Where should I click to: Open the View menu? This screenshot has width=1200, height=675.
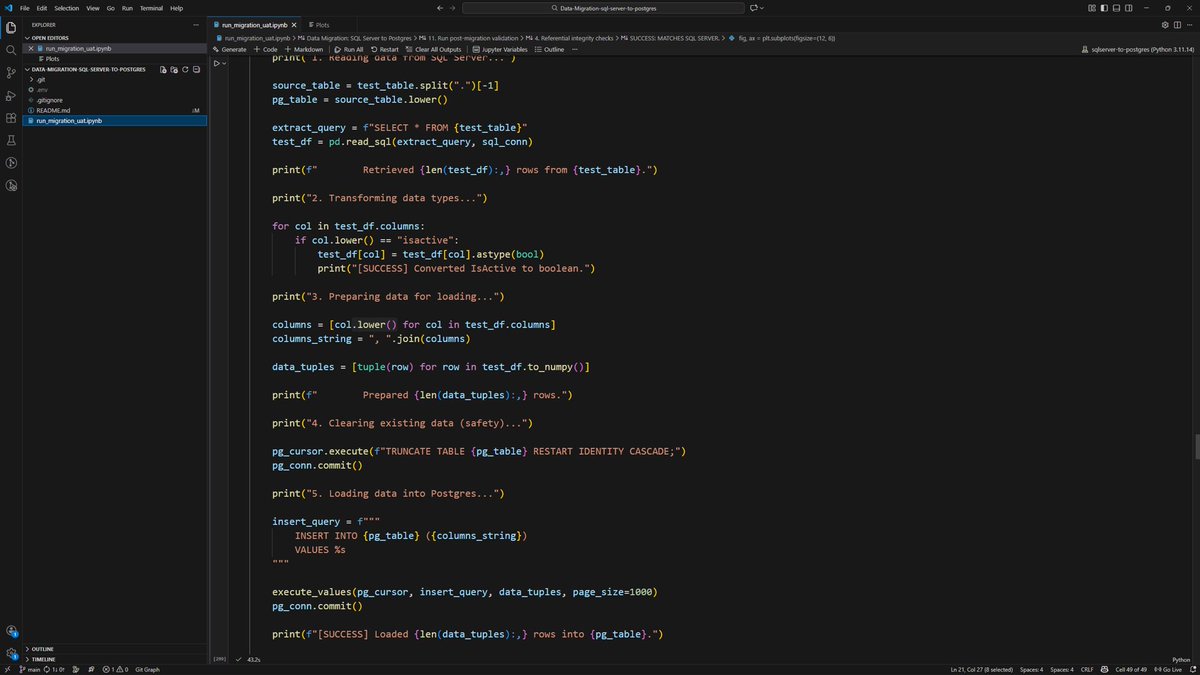point(92,7)
